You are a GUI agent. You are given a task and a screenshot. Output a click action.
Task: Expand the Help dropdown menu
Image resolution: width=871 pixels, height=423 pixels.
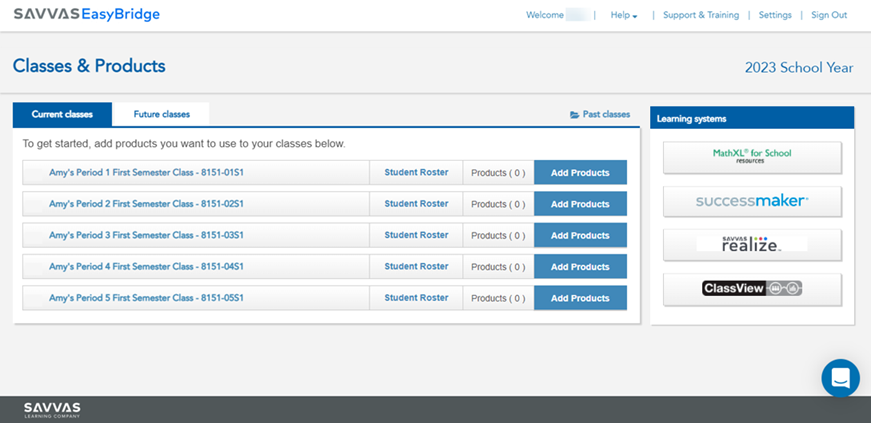coord(623,16)
